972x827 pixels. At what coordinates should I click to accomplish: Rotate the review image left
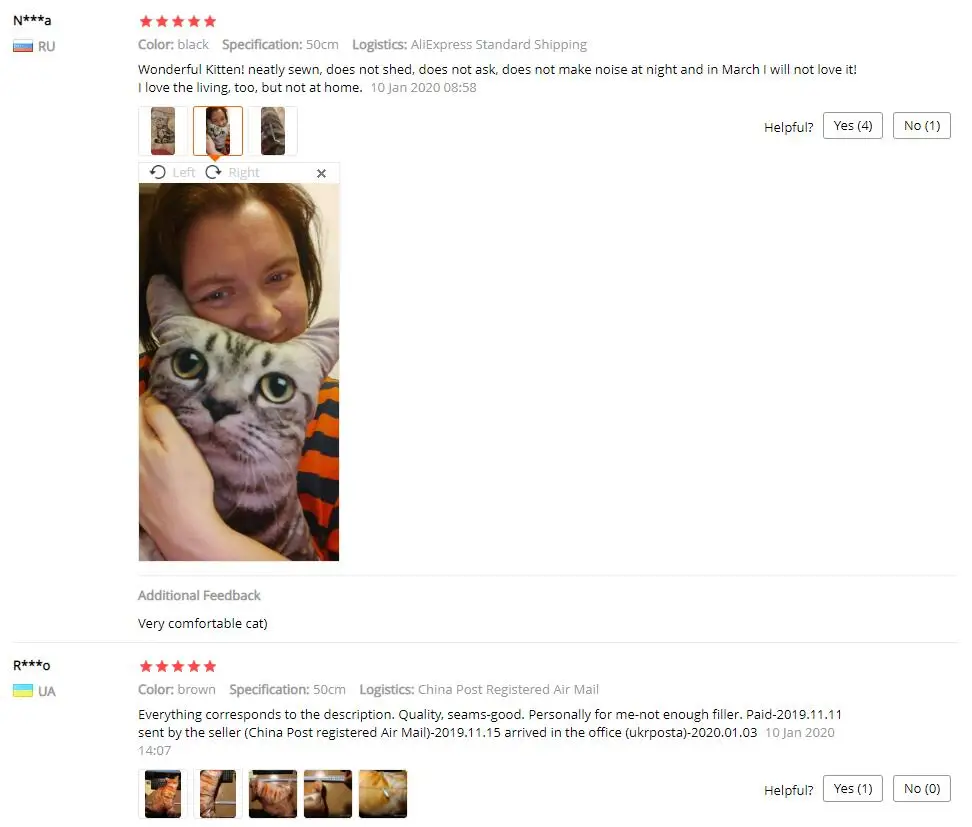coord(172,172)
